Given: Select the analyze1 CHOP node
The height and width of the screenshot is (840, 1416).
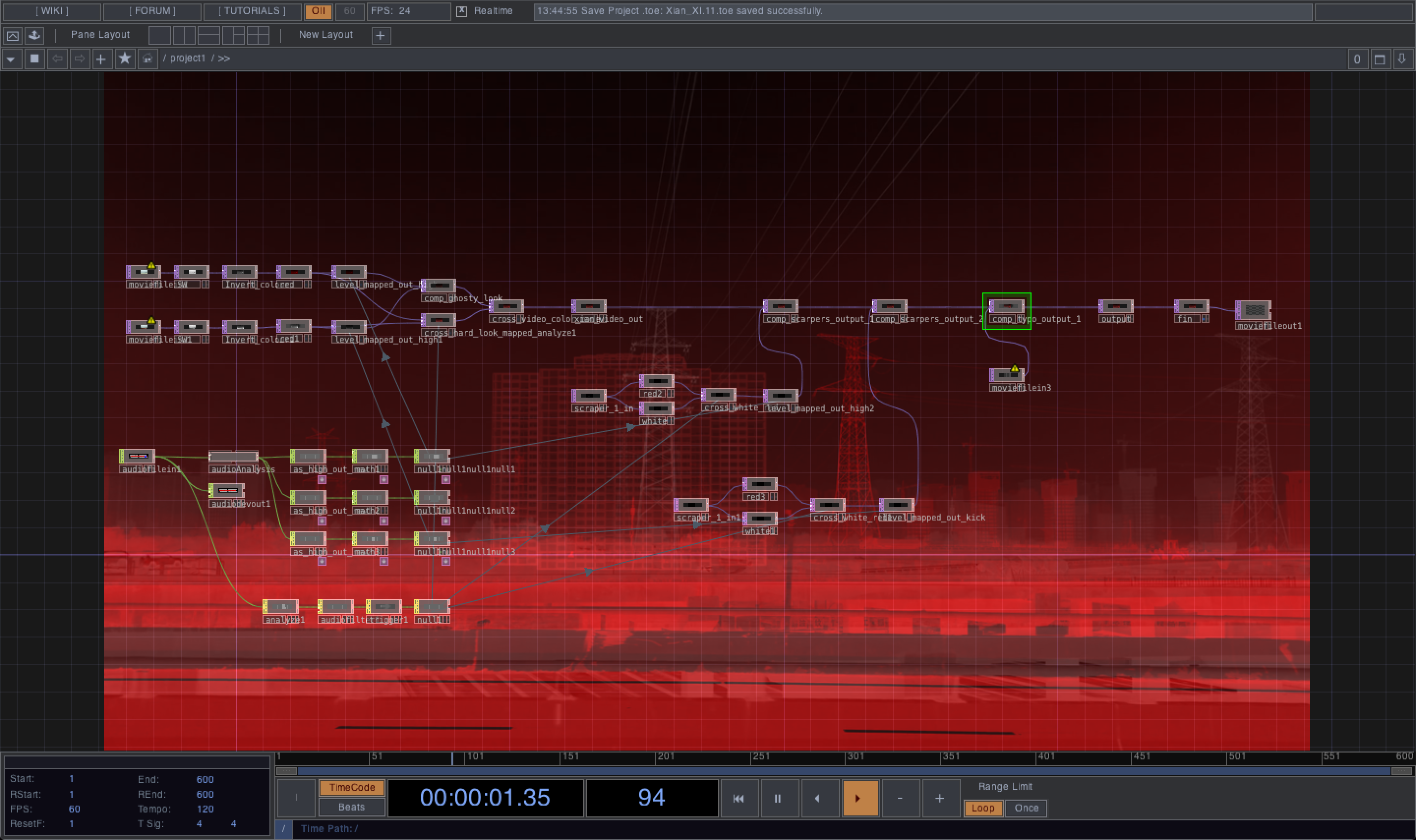Looking at the screenshot, I should pyautogui.click(x=281, y=607).
